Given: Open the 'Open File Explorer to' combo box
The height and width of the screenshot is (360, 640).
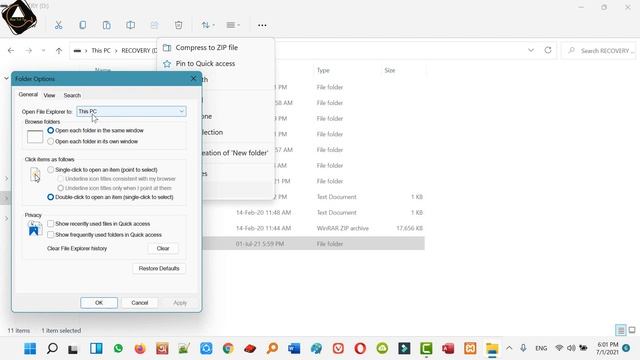Looking at the screenshot, I should [x=131, y=111].
